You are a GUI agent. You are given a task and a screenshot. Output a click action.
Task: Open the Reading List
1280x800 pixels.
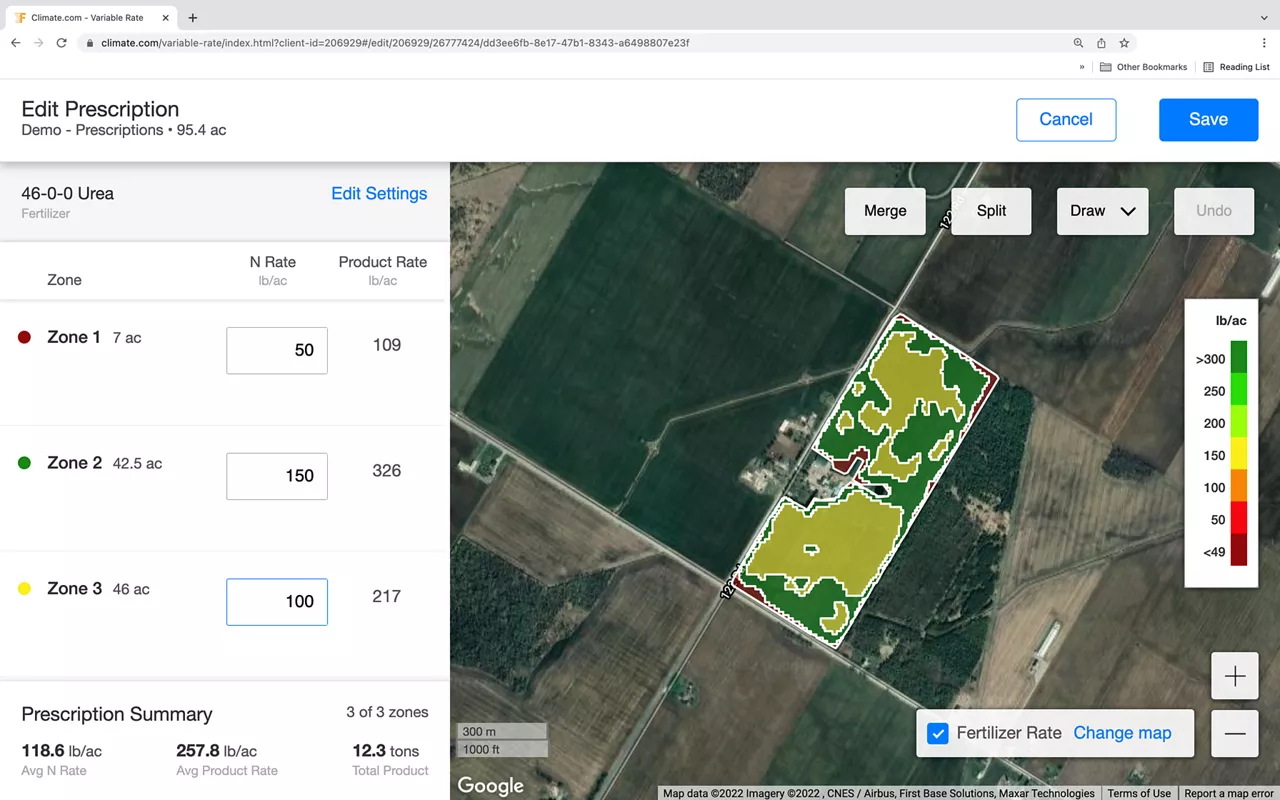click(1236, 67)
